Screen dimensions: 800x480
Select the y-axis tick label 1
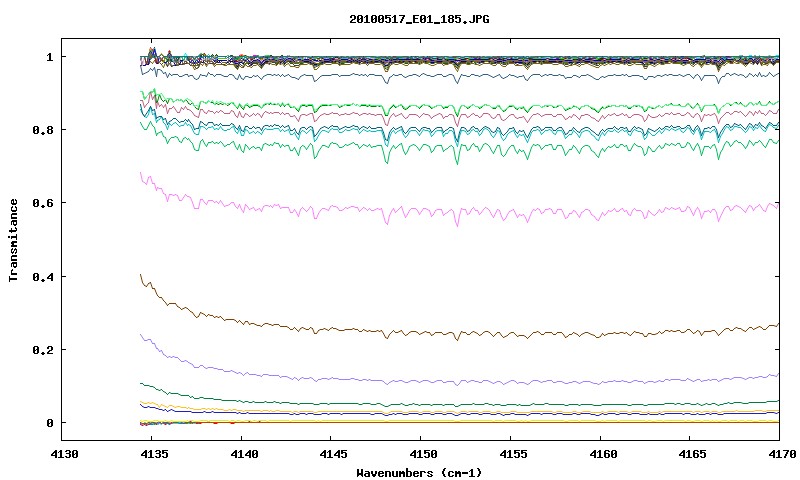coord(49,57)
